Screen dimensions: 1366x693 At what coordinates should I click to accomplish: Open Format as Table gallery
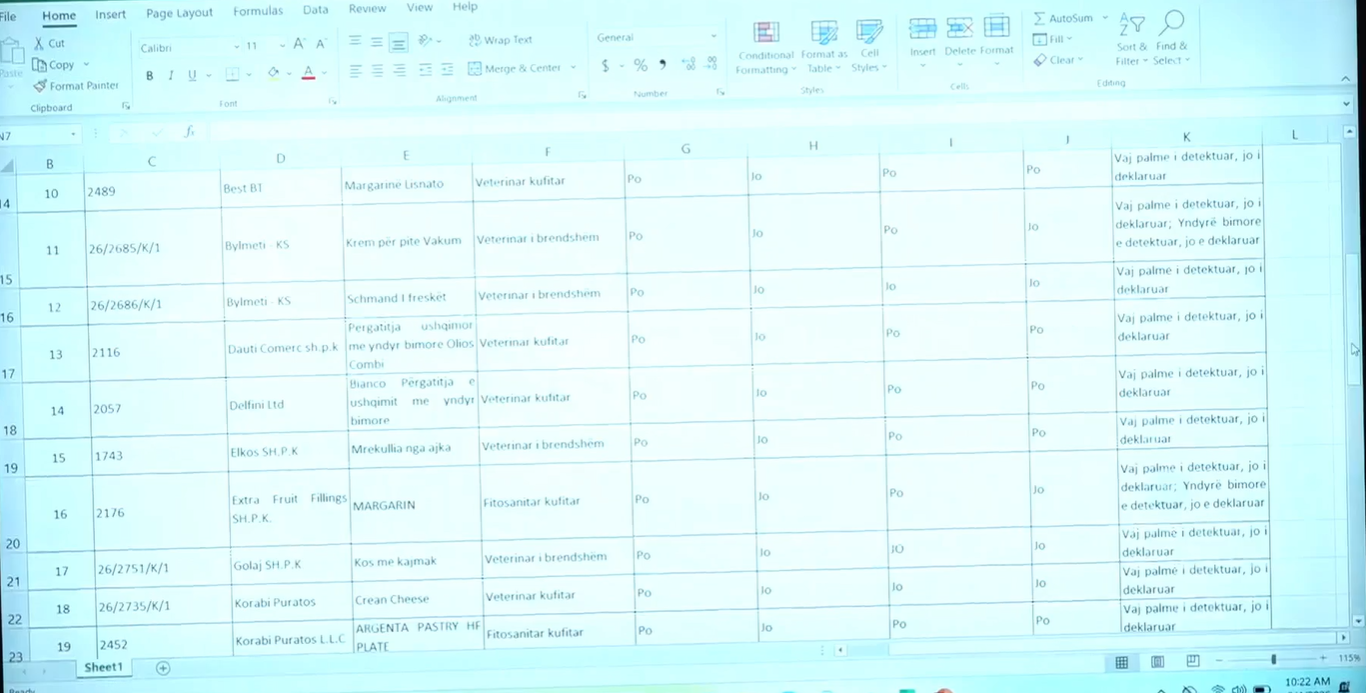825,47
